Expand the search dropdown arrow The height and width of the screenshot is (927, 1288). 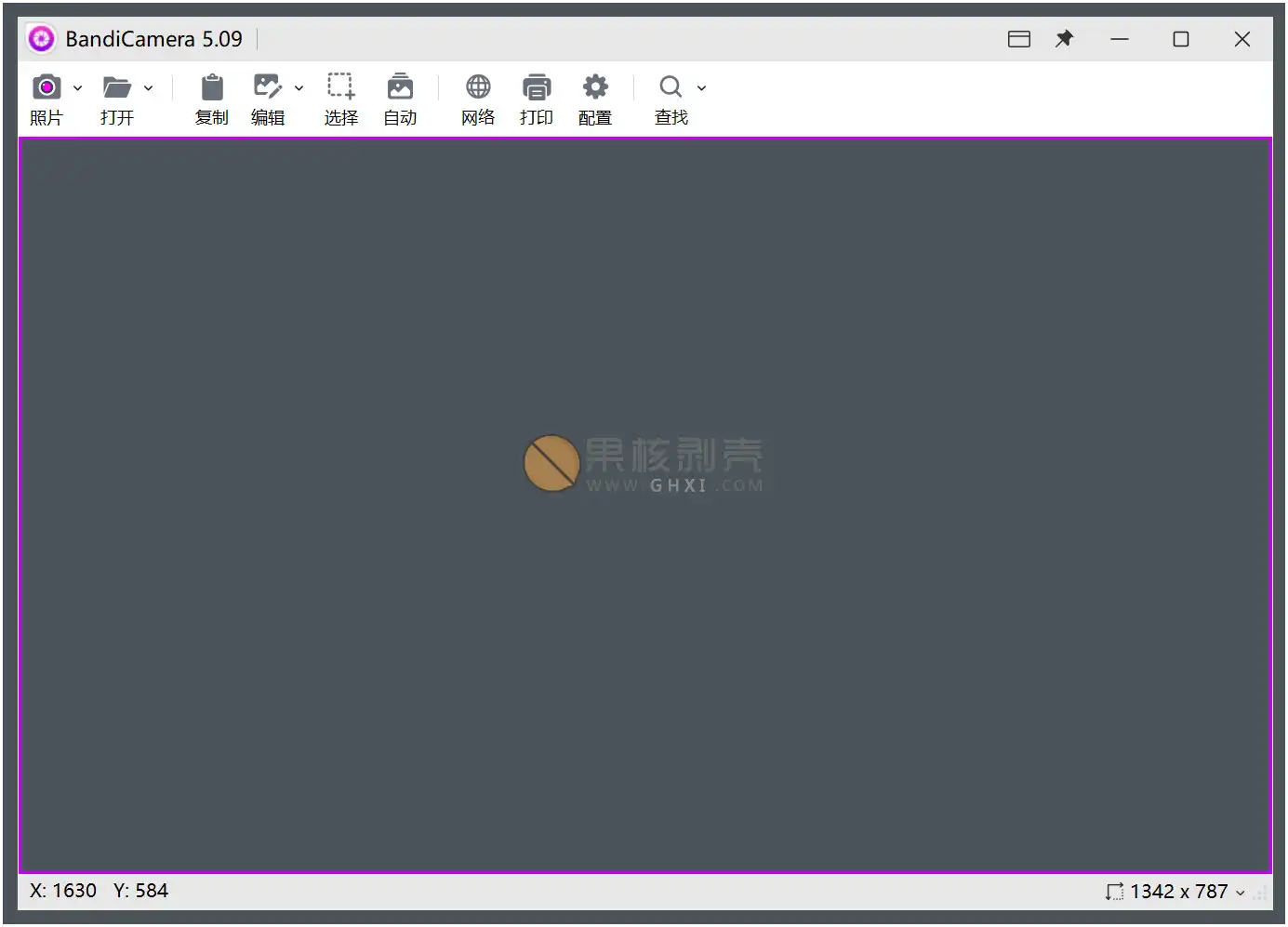[701, 88]
